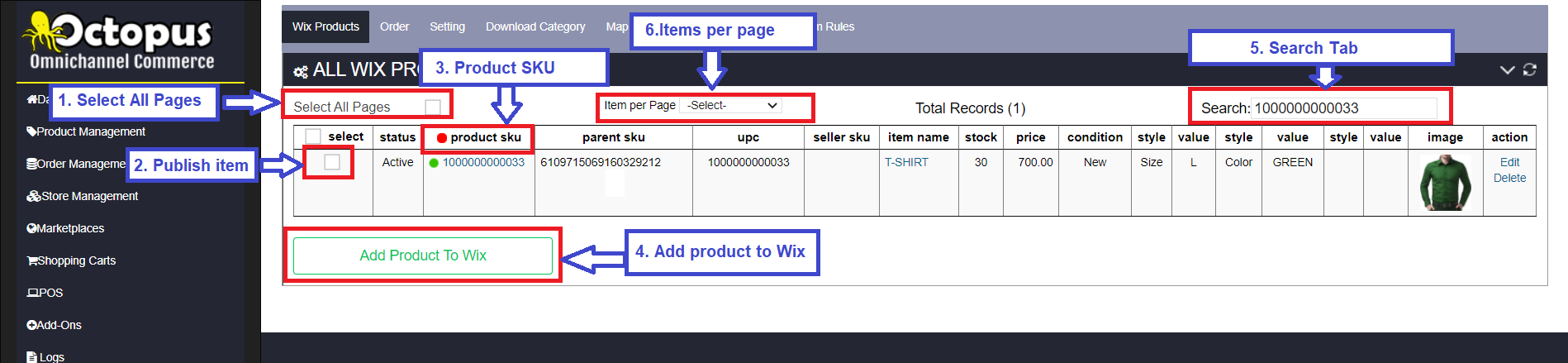Open the T-SHIRT item name link
Image resolution: width=1568 pixels, height=363 pixels.
[906, 162]
